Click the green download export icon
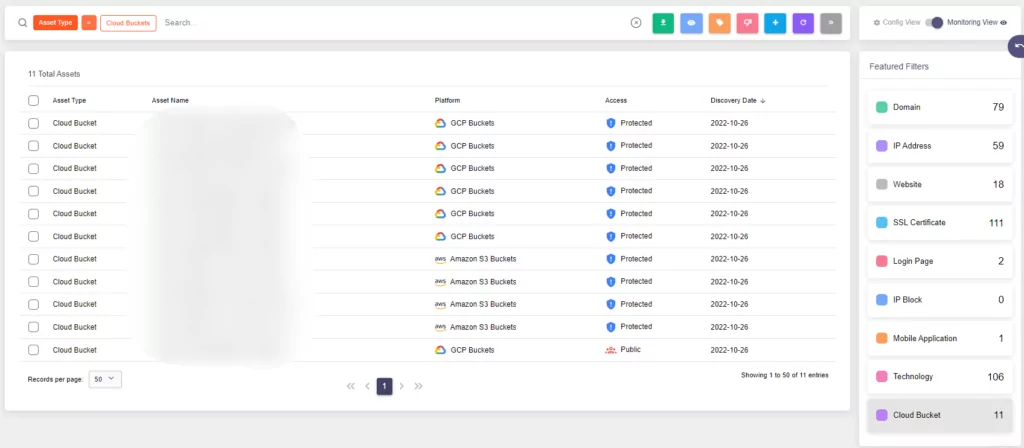 pos(663,23)
